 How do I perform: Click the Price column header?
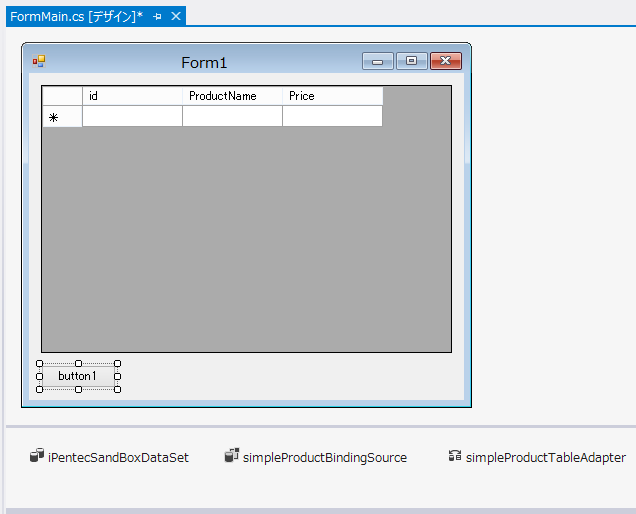pyautogui.click(x=333, y=96)
